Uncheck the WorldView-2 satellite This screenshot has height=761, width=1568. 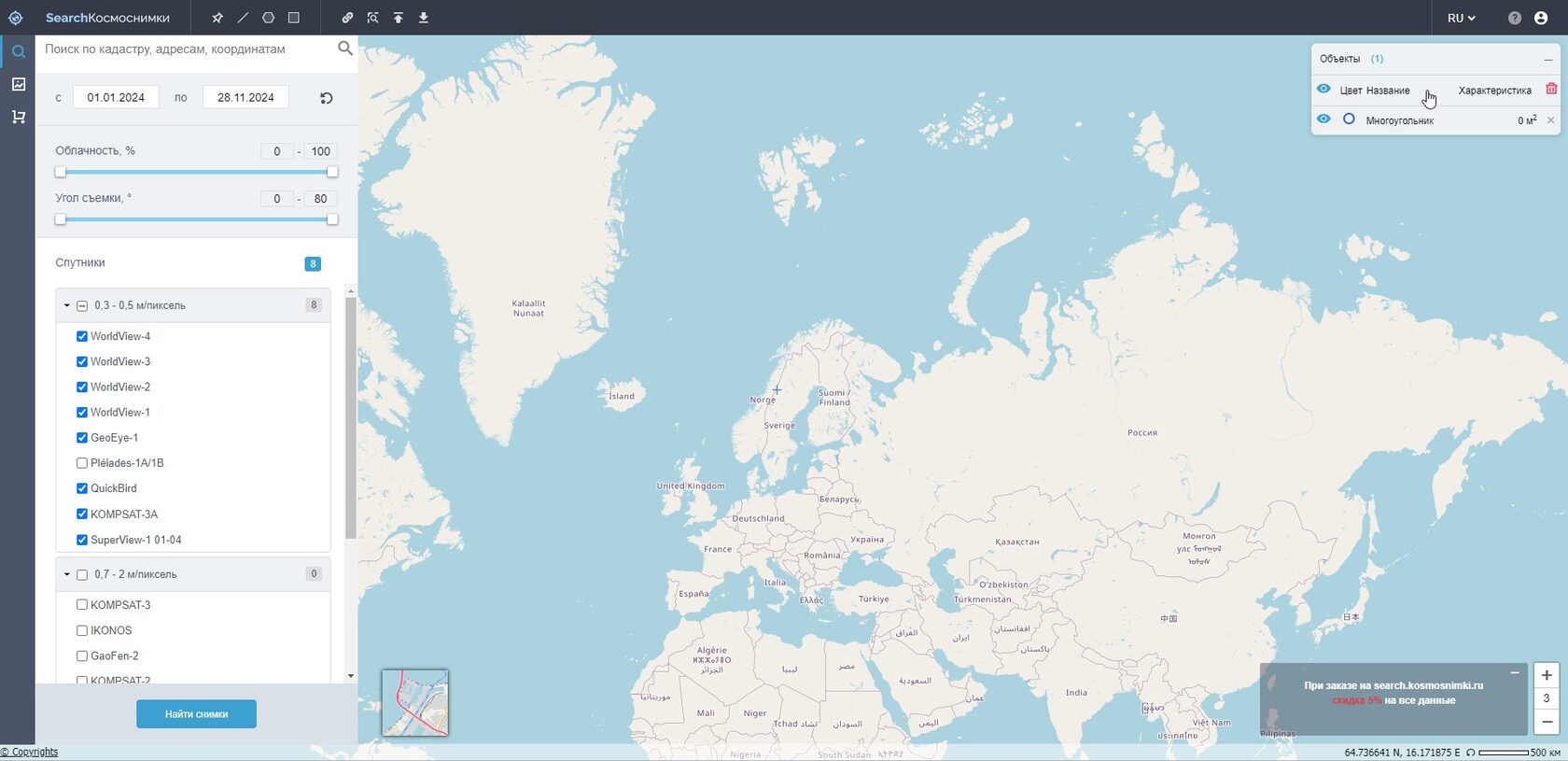coord(82,387)
